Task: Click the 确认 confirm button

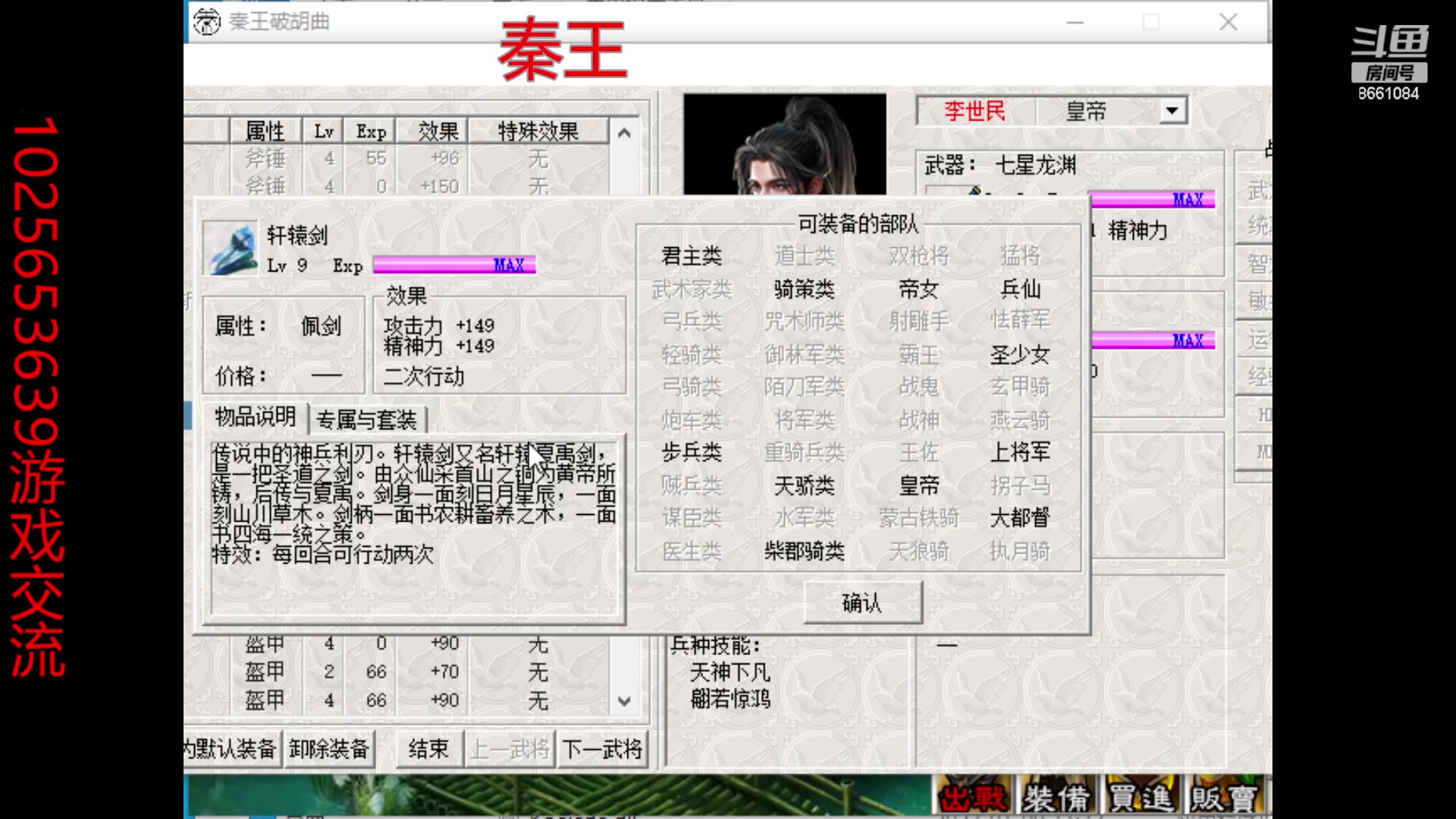Action: 863,603
